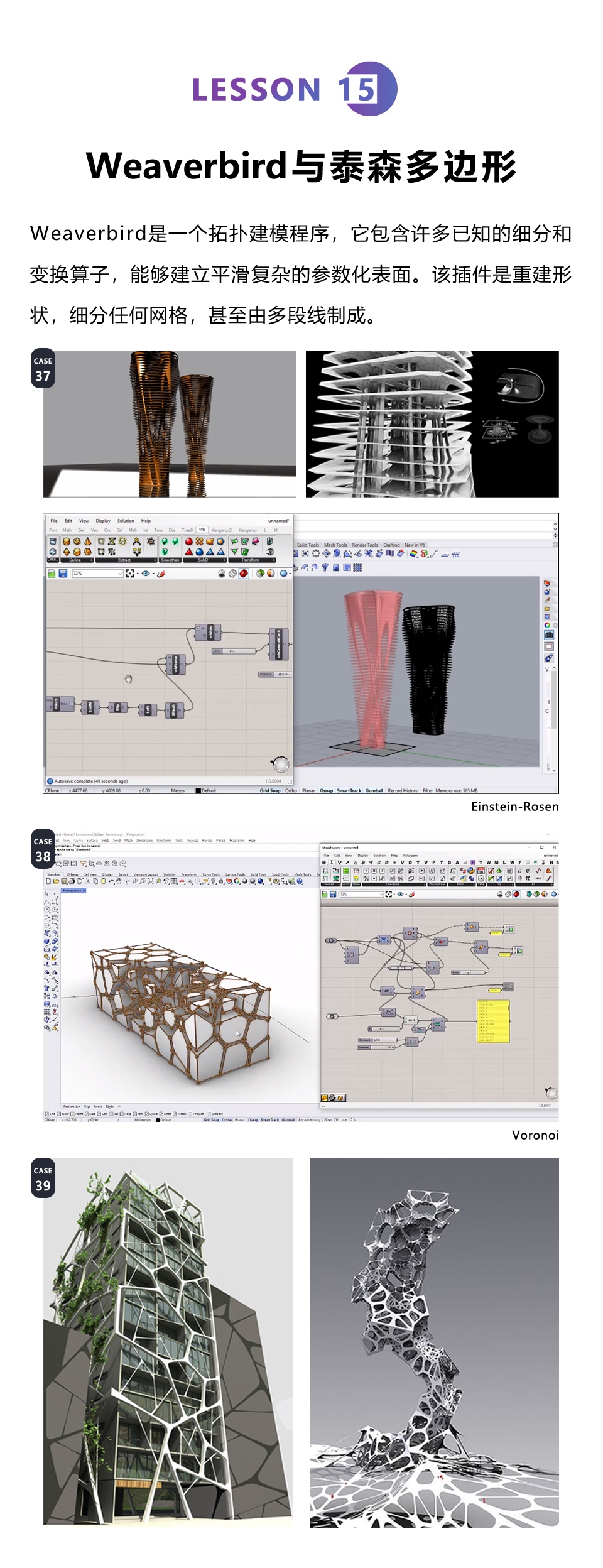Select the Mesh Tools toolbar tab
The height and width of the screenshot is (1568, 603).
click(x=335, y=545)
